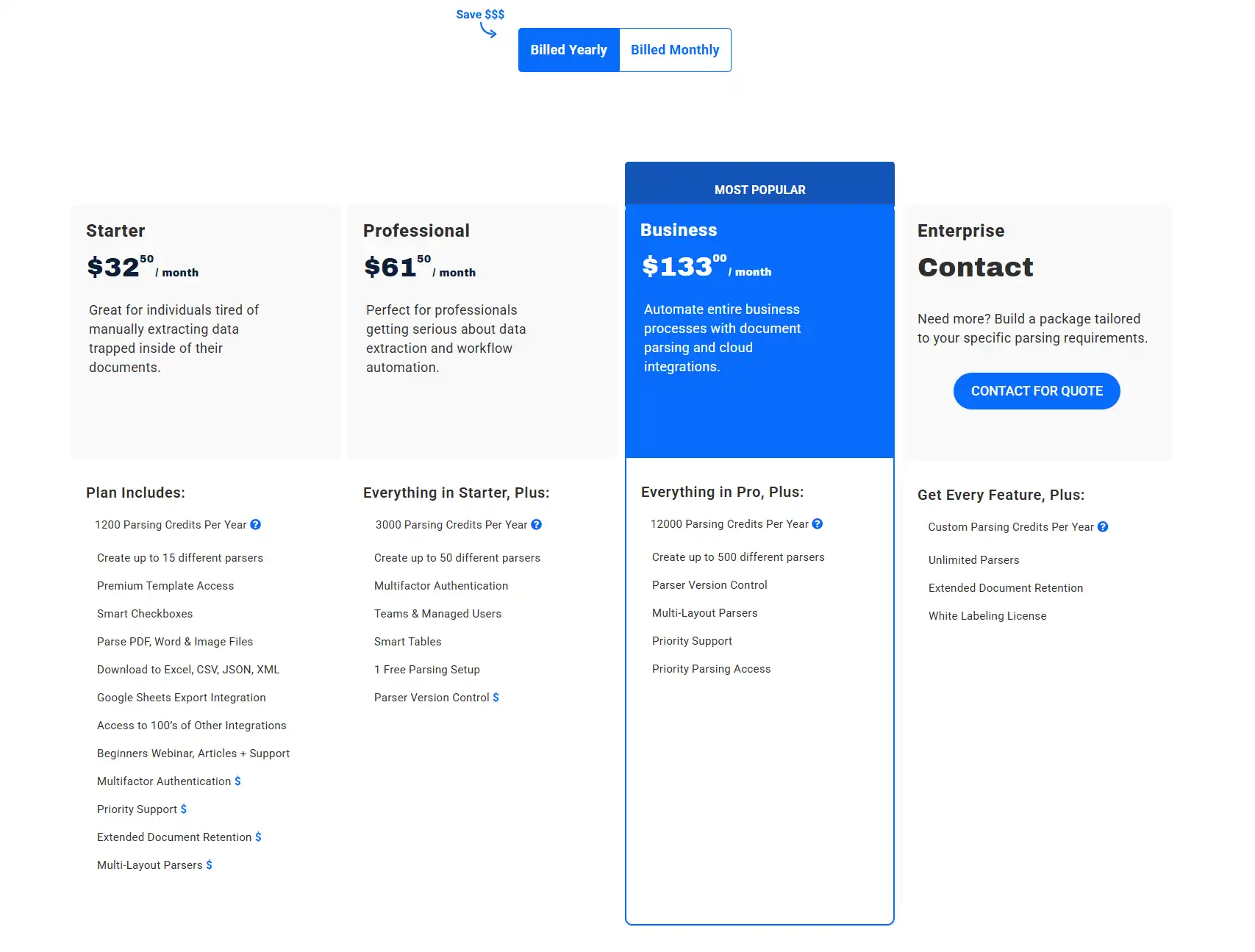Screen dimensions: 1255x952
Task: Click 'Access to 100's of Other Integrations'
Action: coord(192,726)
